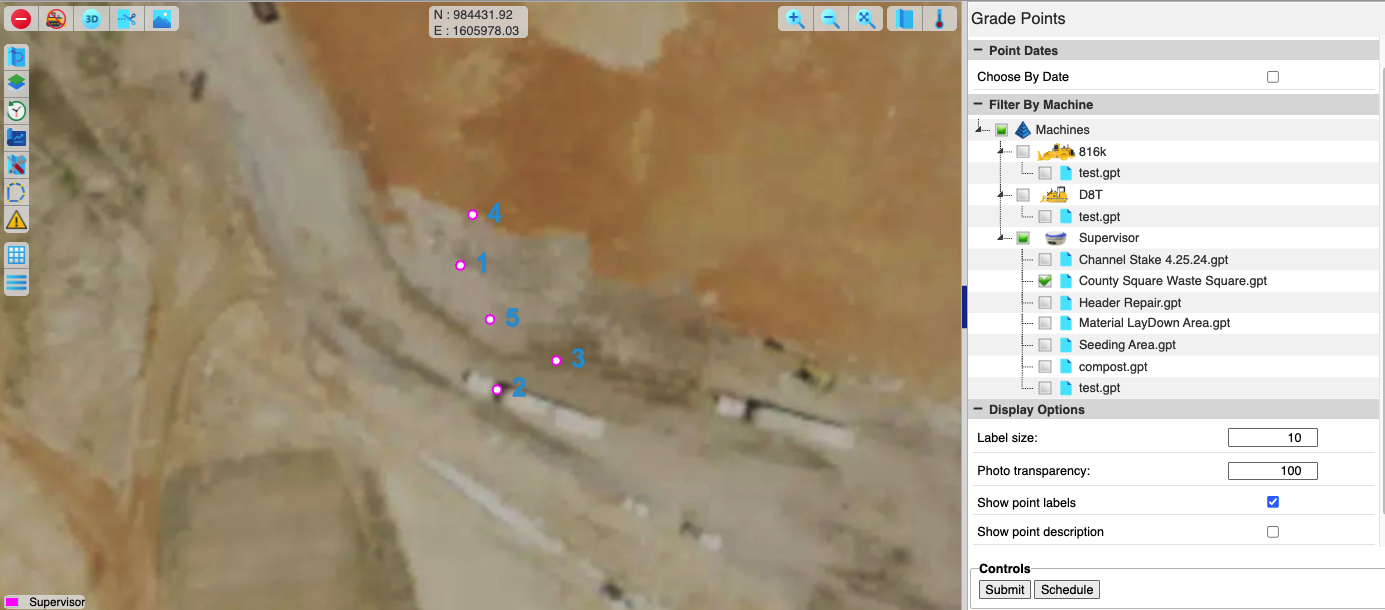Click file icon beside Header Repair.gpt
Screen dimensions: 1385x610
click(x=1066, y=302)
